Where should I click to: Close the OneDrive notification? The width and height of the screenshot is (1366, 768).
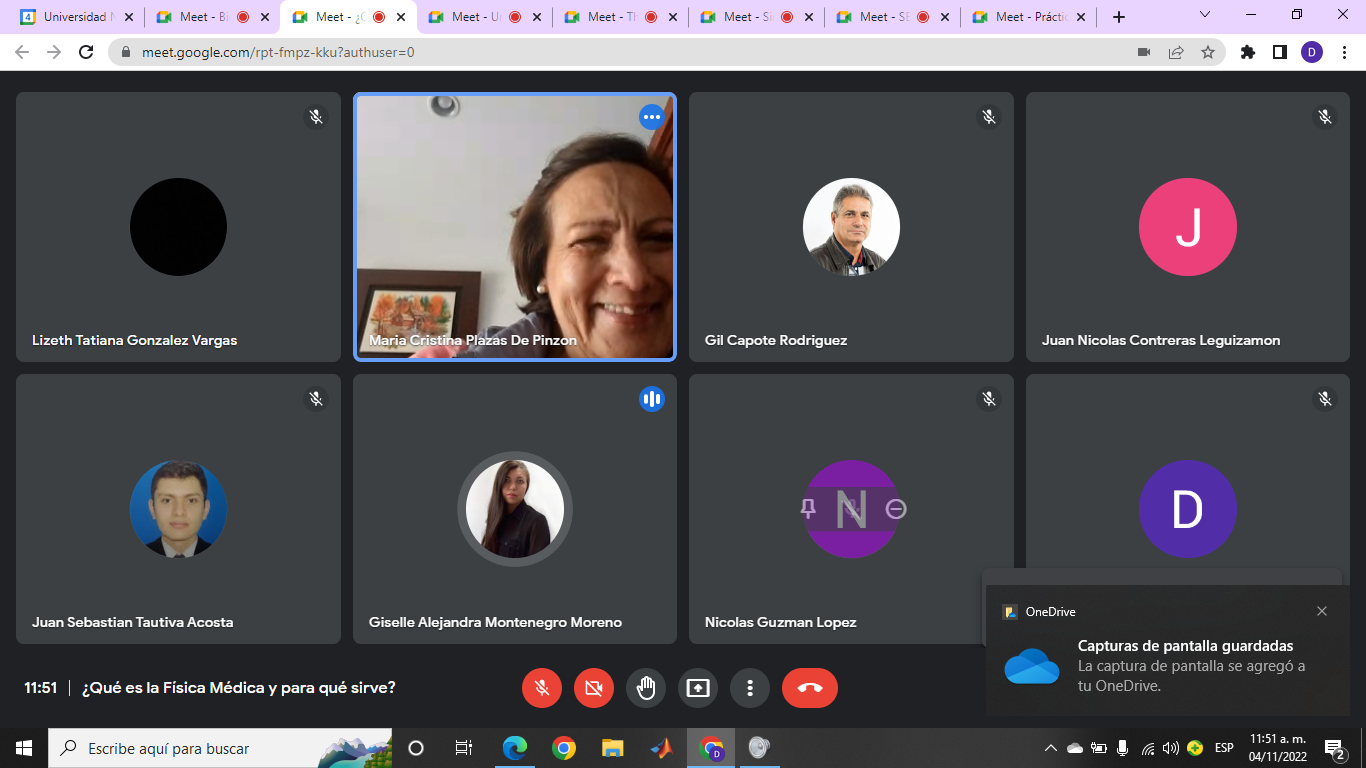click(1322, 611)
